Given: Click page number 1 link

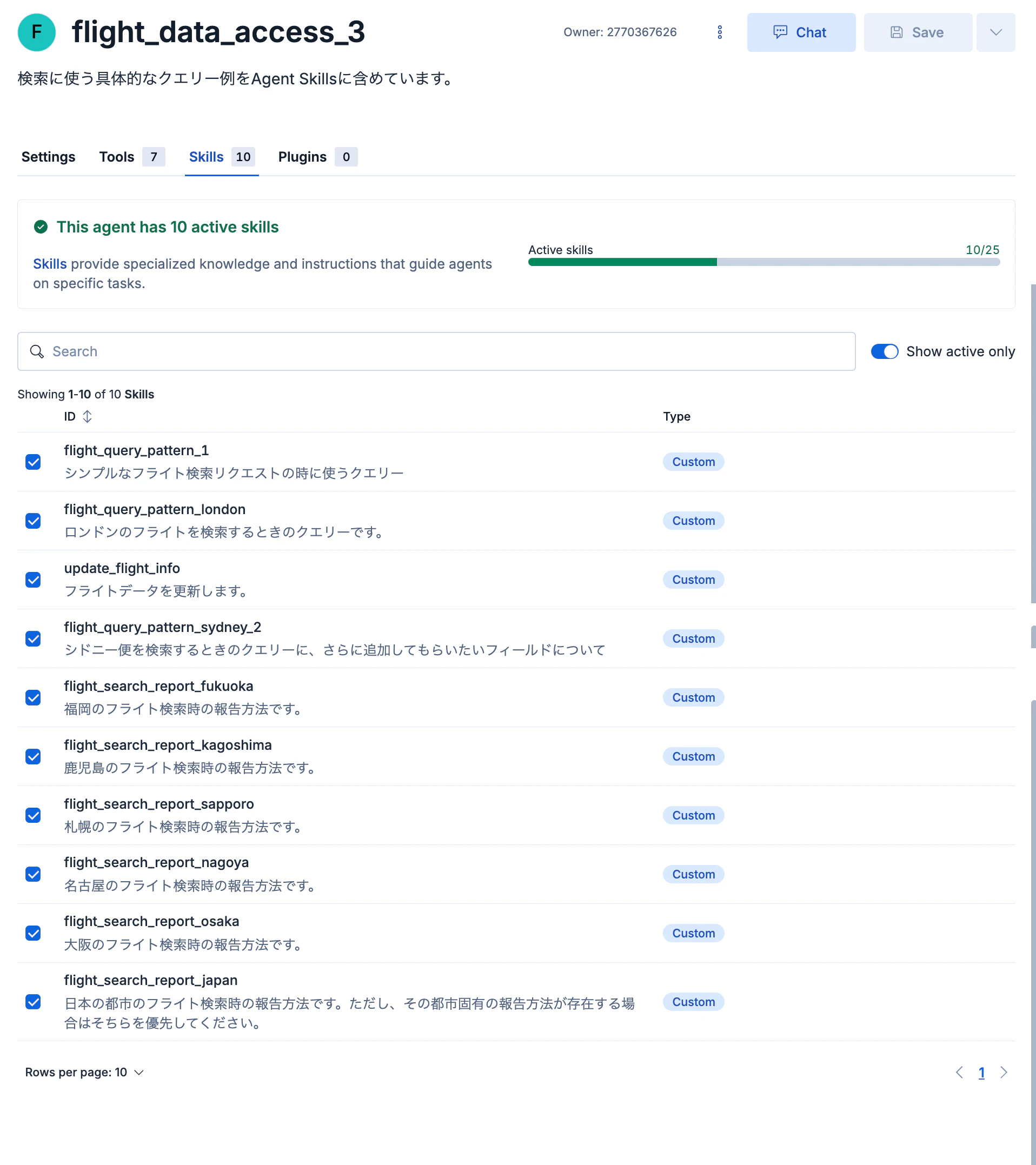Looking at the screenshot, I should tap(981, 1073).
